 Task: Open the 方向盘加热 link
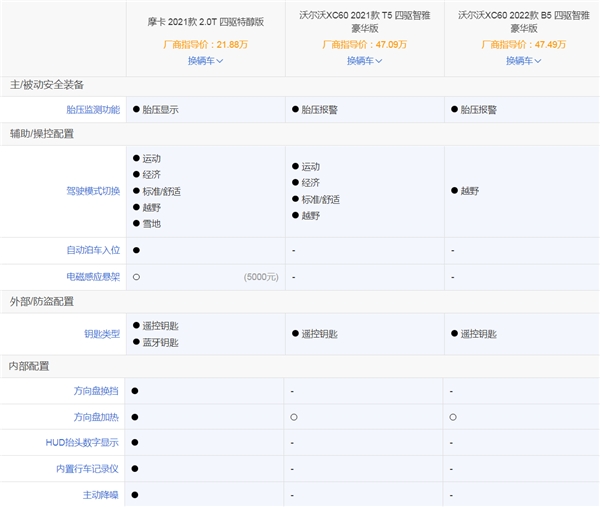tap(97, 417)
